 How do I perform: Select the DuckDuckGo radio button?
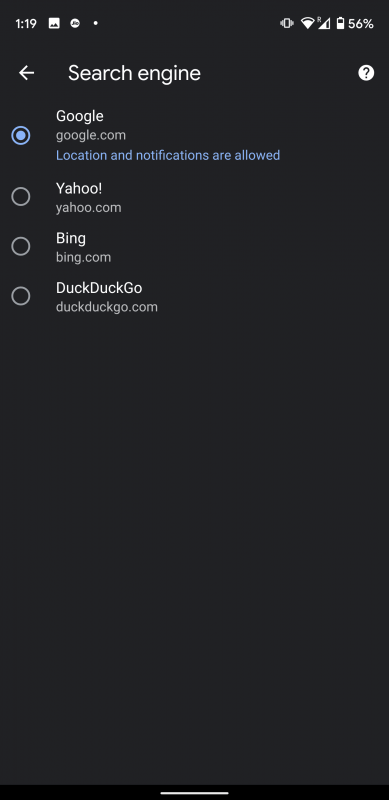tap(20, 296)
